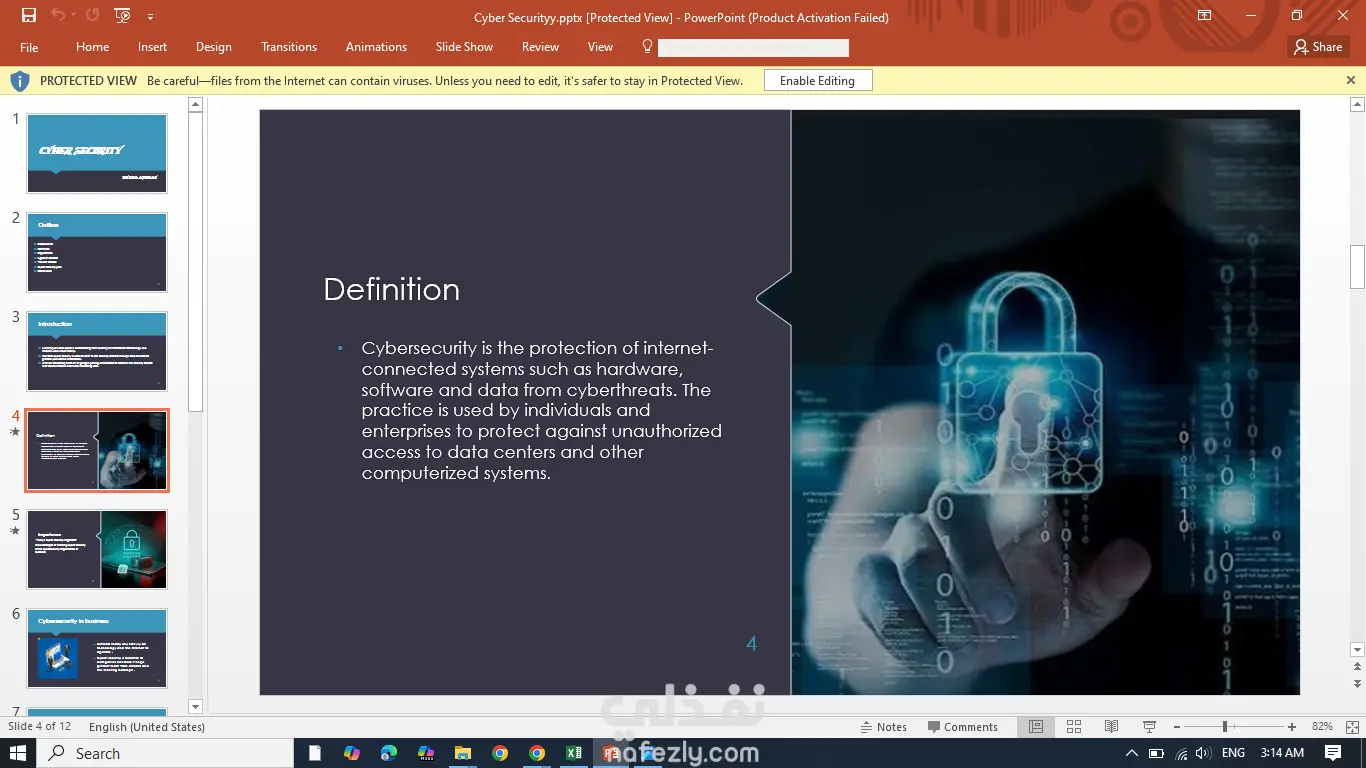
Task: Switch to the Home ribbon tab
Action: pyautogui.click(x=93, y=47)
